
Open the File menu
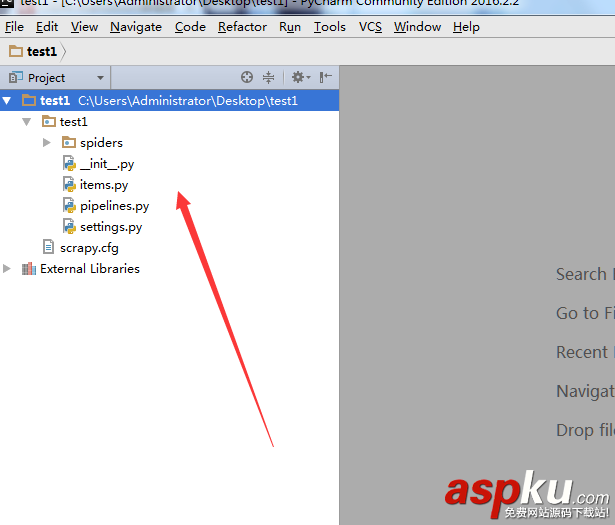[x=15, y=27]
